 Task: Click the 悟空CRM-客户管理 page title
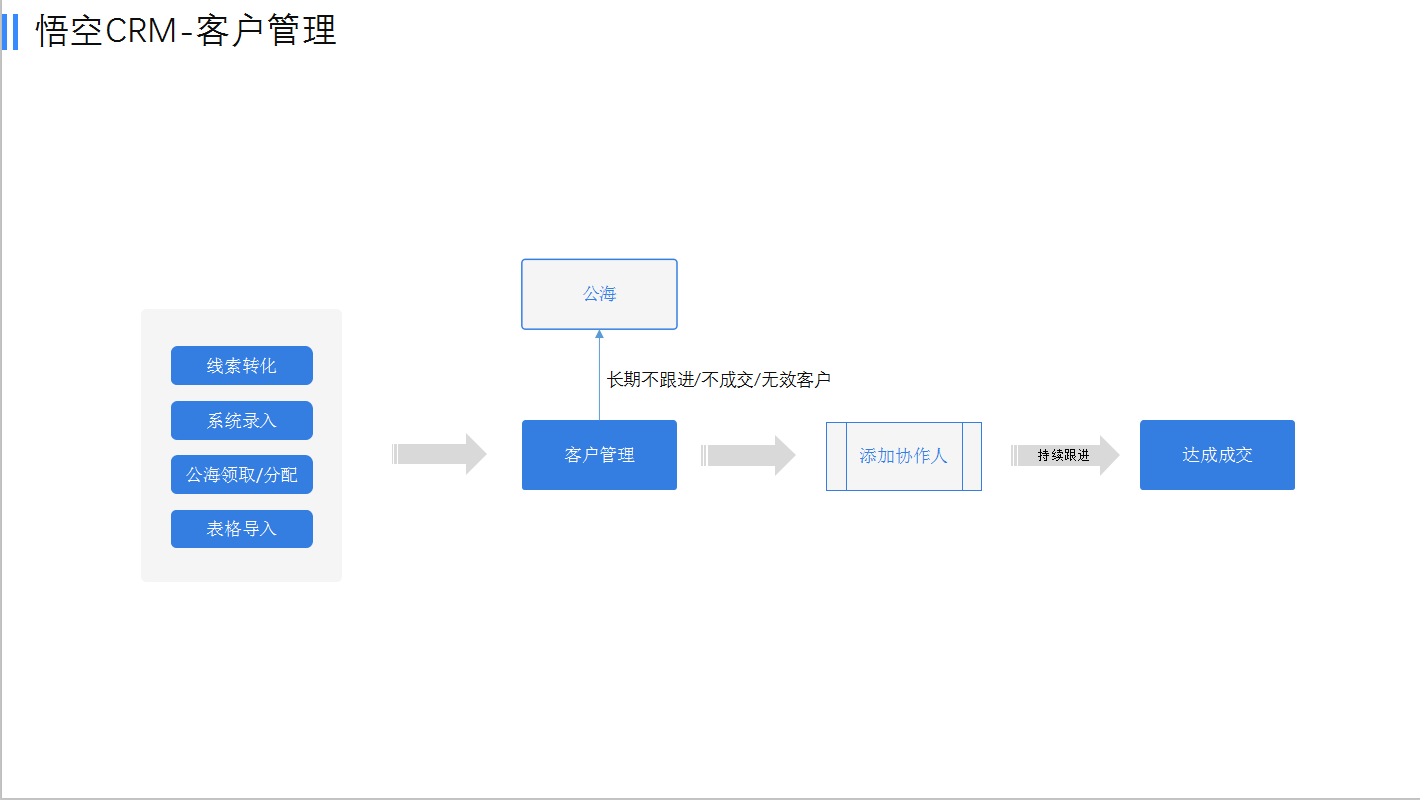[186, 31]
